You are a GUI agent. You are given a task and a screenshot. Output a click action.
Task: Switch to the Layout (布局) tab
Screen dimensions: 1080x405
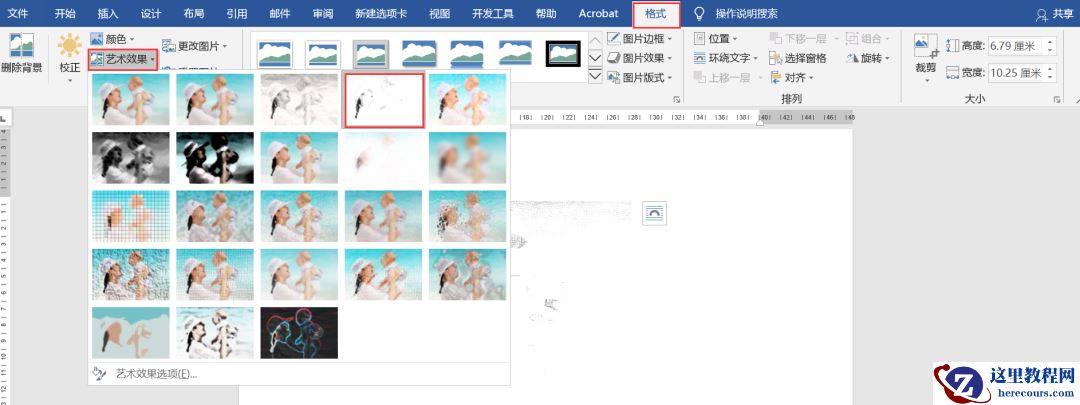[x=194, y=14]
